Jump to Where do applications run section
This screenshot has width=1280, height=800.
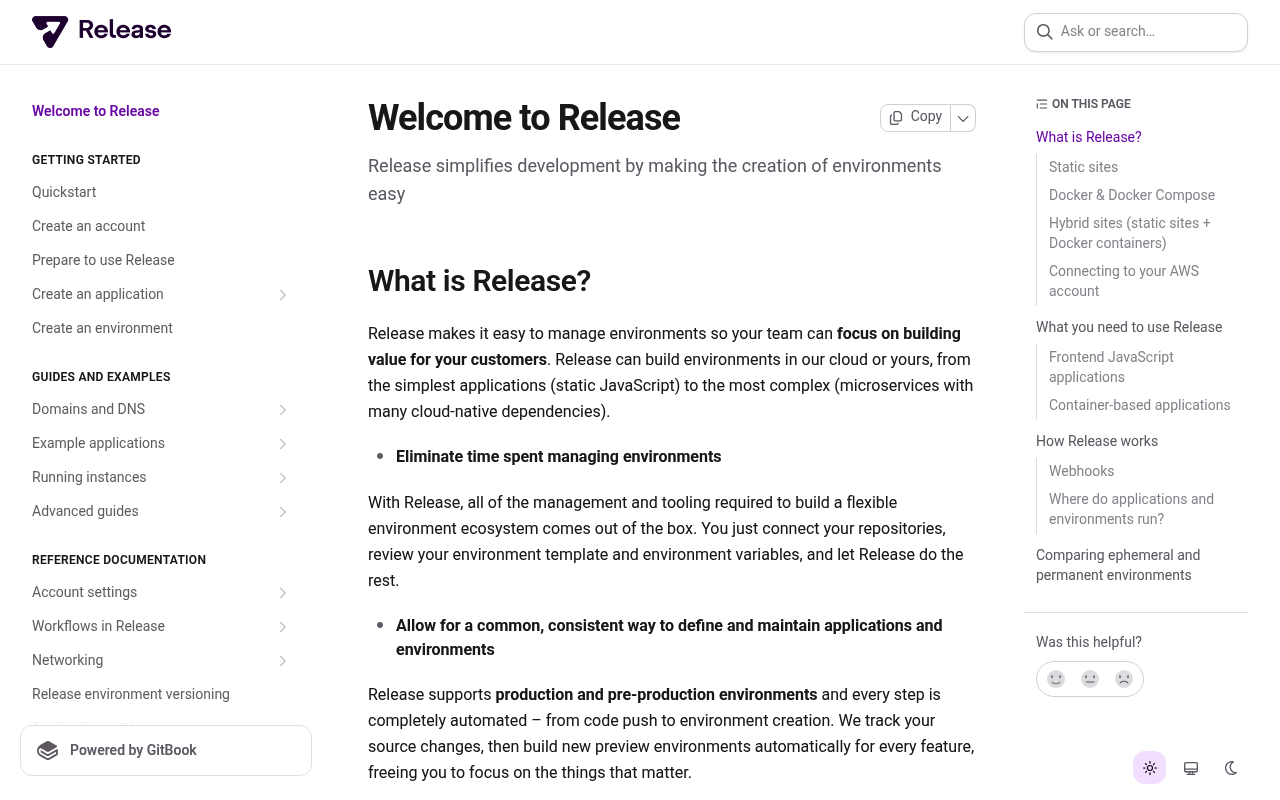(x=1131, y=509)
